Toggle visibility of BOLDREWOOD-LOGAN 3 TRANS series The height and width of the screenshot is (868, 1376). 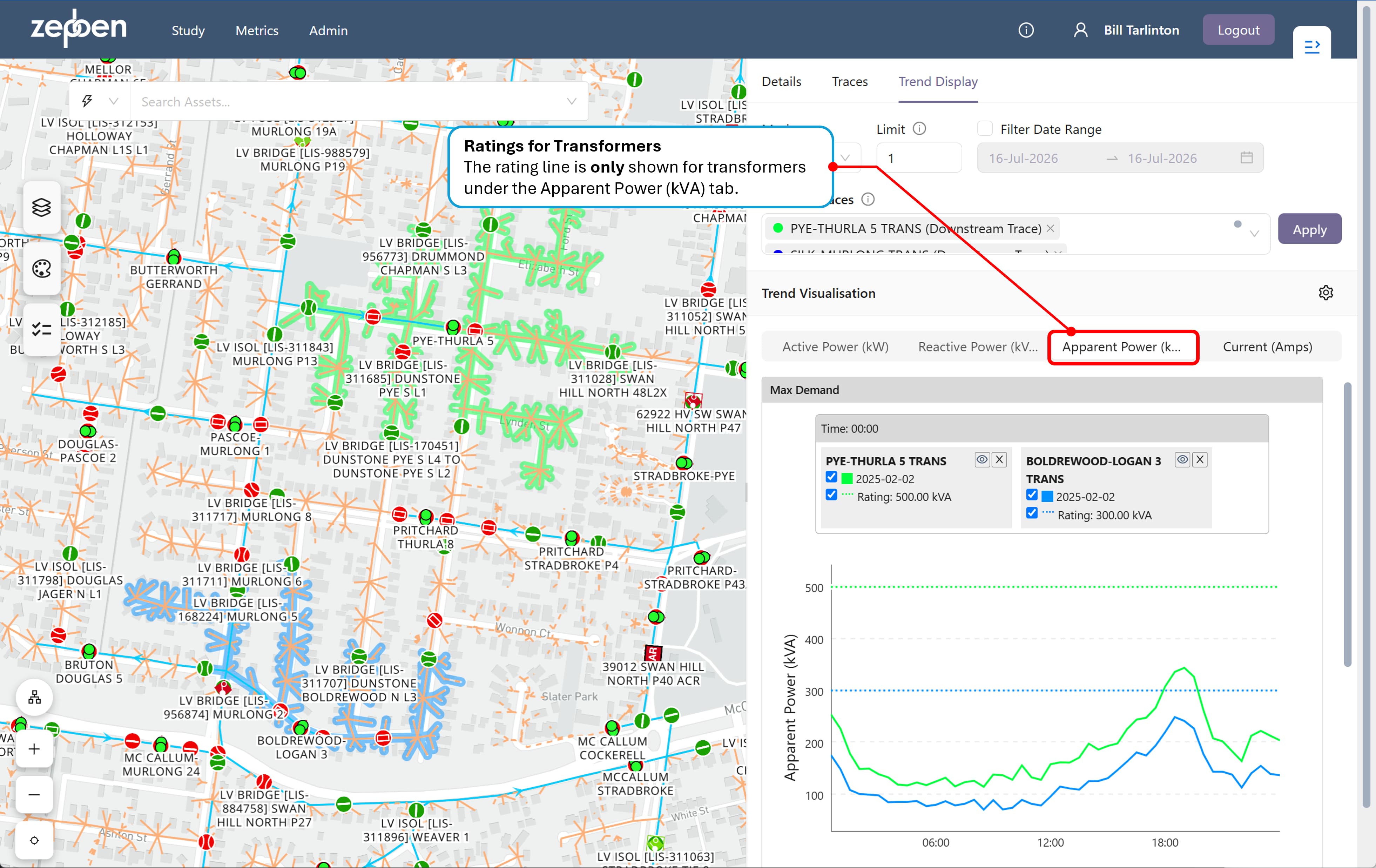1183,459
